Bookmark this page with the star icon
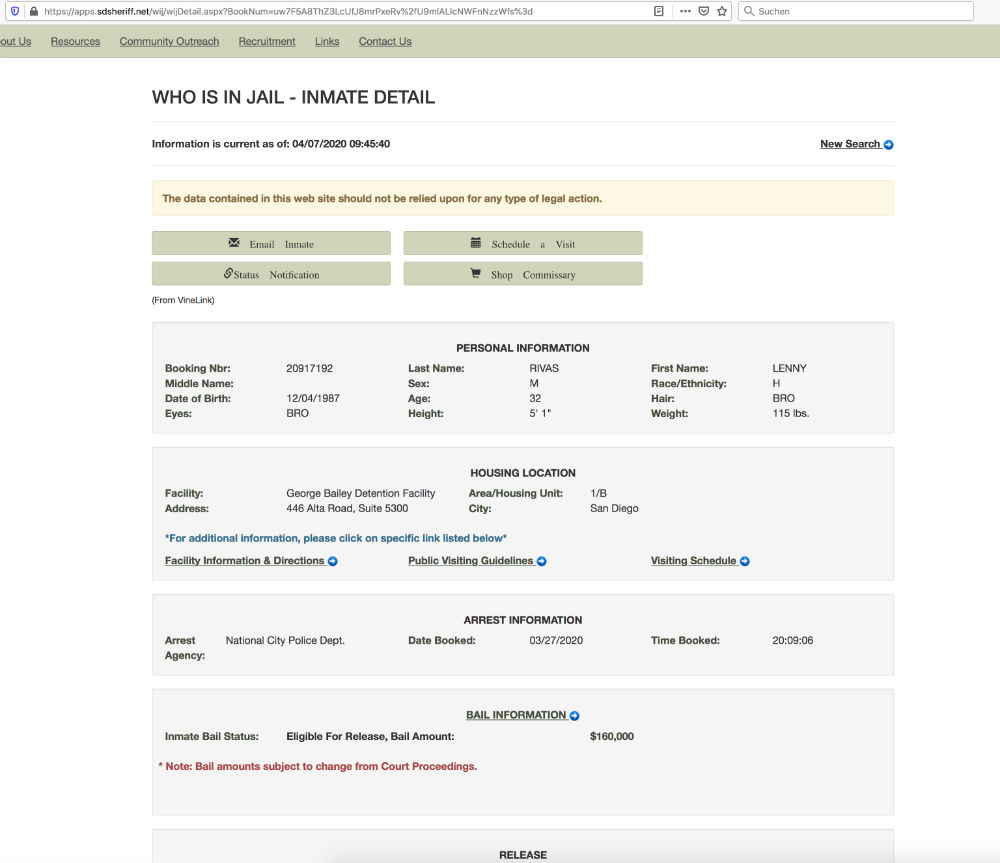Image resolution: width=1000 pixels, height=863 pixels. tap(721, 11)
